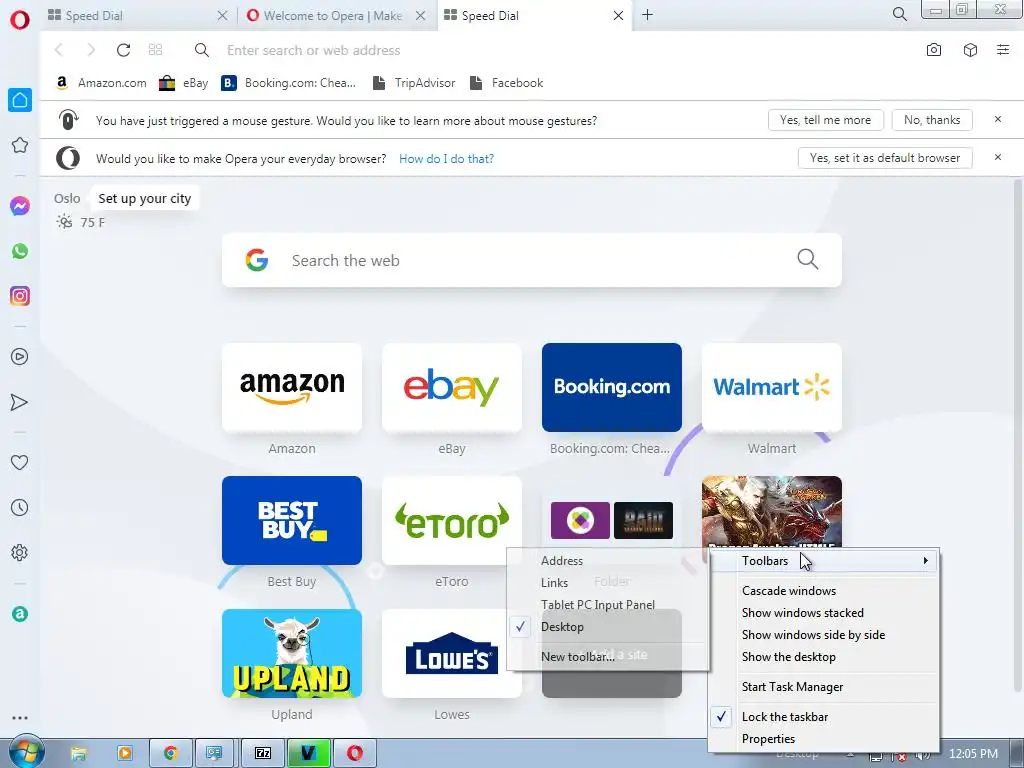Click the Speed Dial home sidebar icon
Viewport: 1024px width, 768px height.
[x=20, y=100]
